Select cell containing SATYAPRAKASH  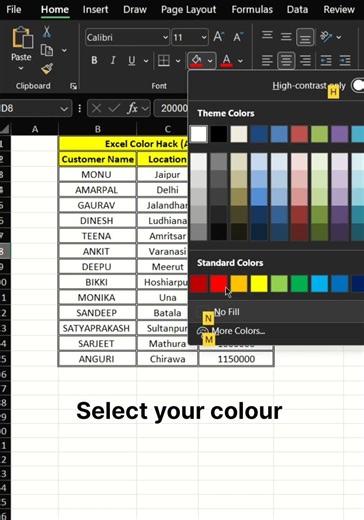click(97, 328)
